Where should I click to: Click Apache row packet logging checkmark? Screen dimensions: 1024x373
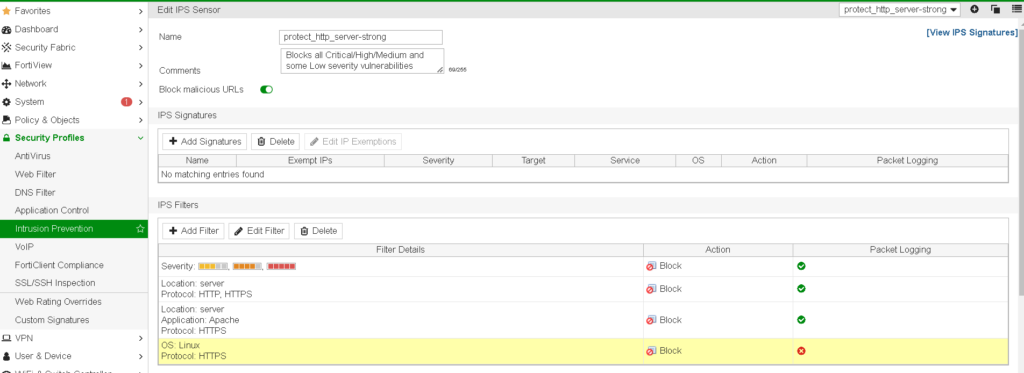[801, 319]
